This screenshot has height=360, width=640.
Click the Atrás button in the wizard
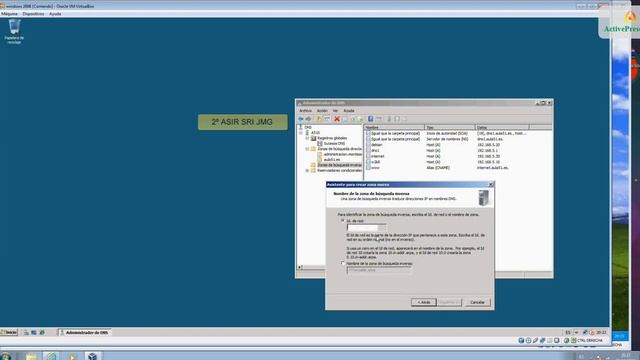(424, 302)
